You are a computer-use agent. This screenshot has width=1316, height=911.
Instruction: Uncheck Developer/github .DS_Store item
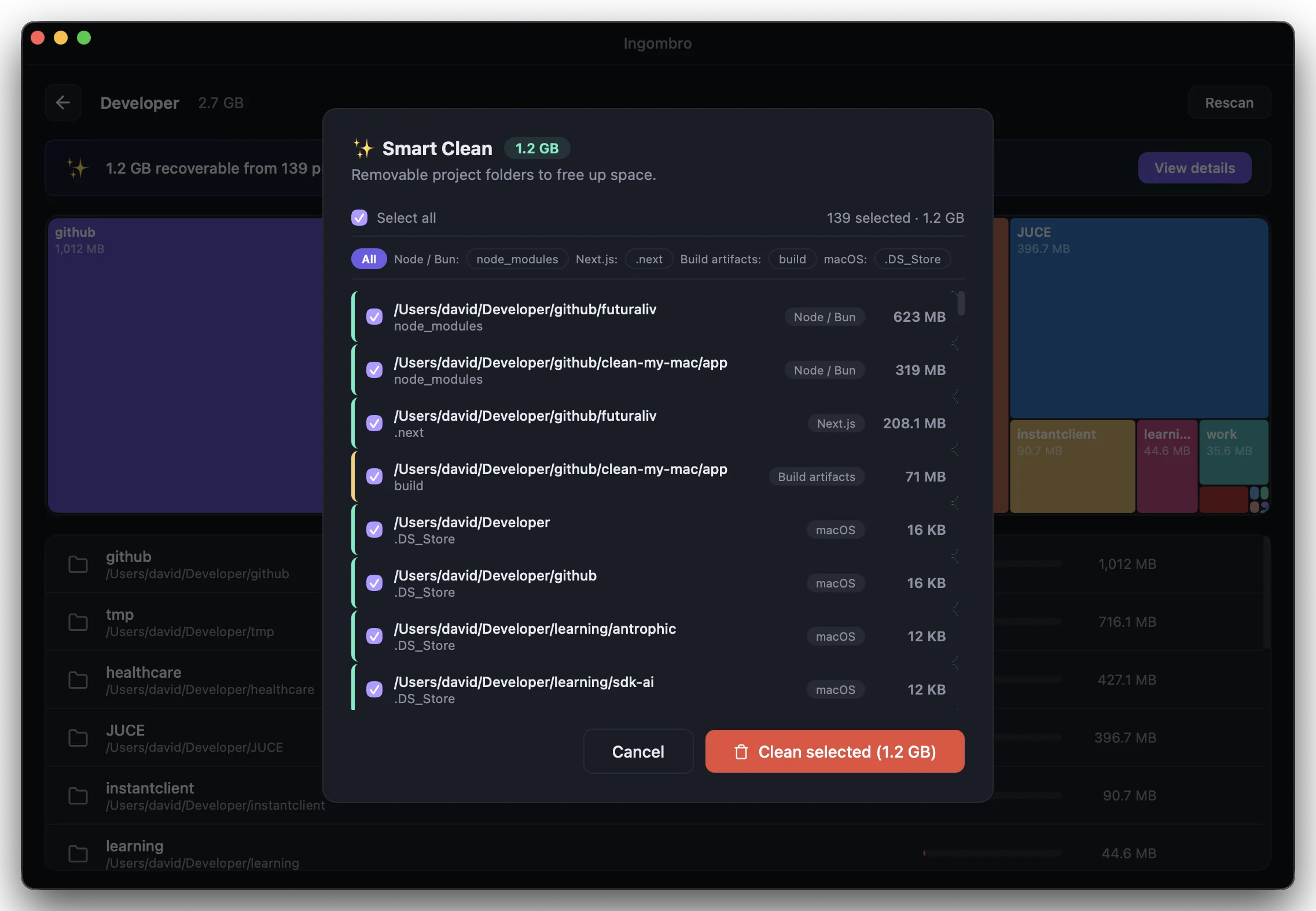point(374,583)
